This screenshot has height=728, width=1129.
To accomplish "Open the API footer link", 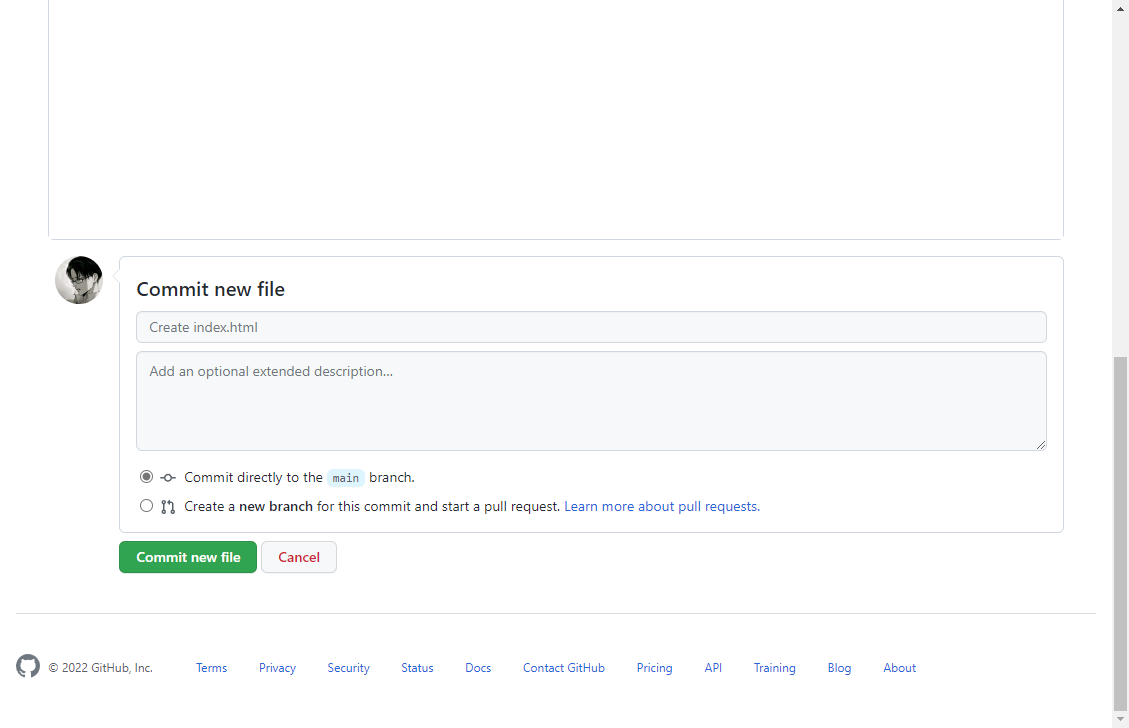I will pos(713,668).
